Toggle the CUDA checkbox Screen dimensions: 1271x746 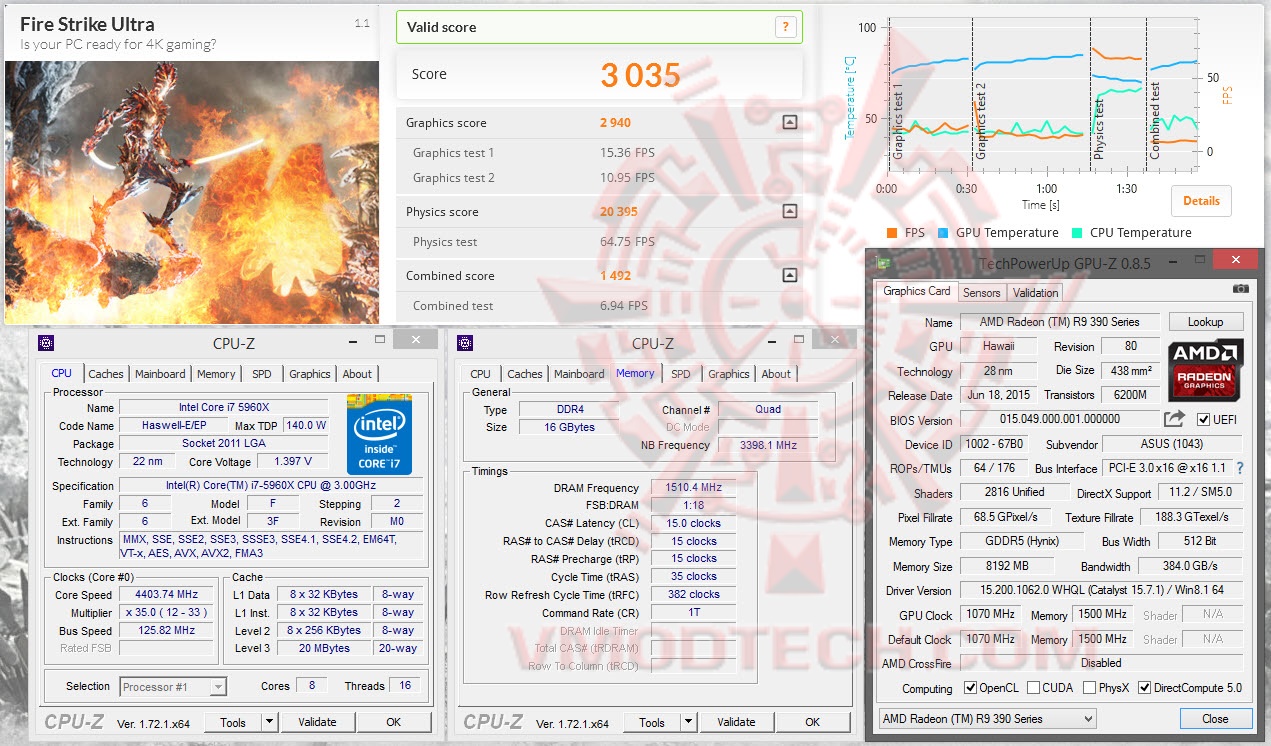pos(1033,688)
